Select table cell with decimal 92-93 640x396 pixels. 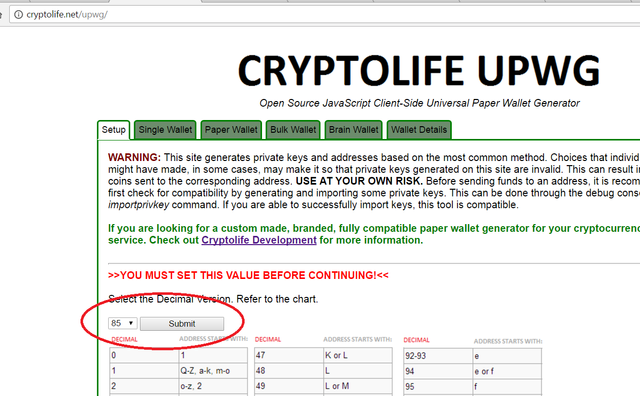tap(438, 356)
